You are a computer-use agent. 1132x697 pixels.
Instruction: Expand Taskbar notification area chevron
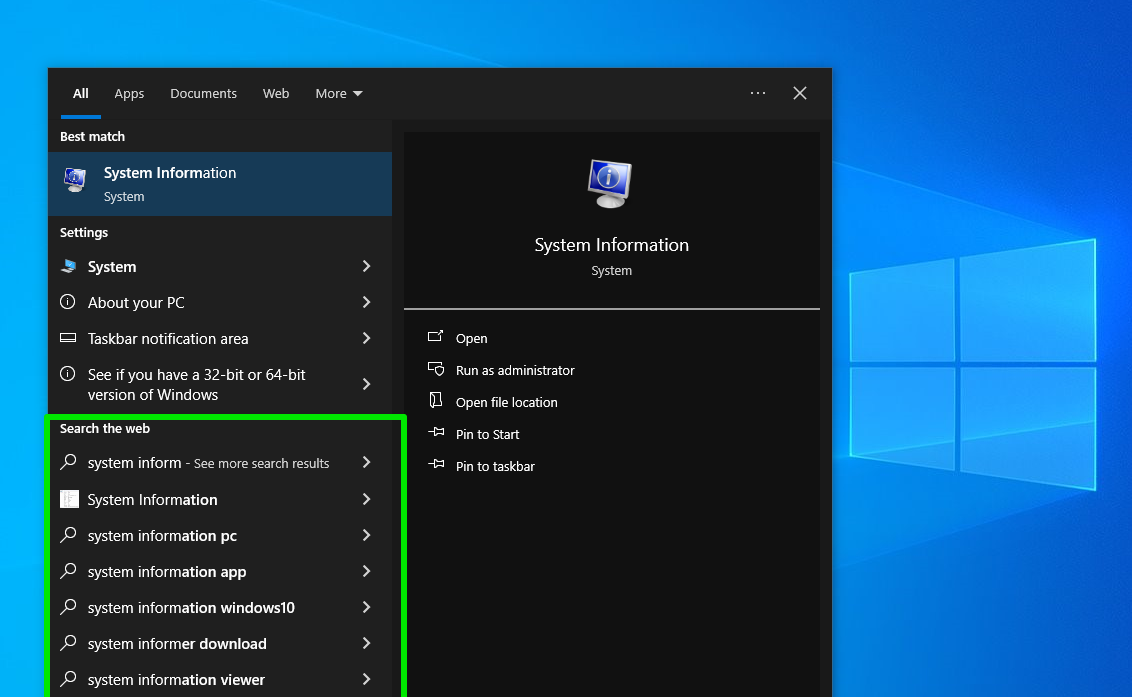[x=366, y=338]
